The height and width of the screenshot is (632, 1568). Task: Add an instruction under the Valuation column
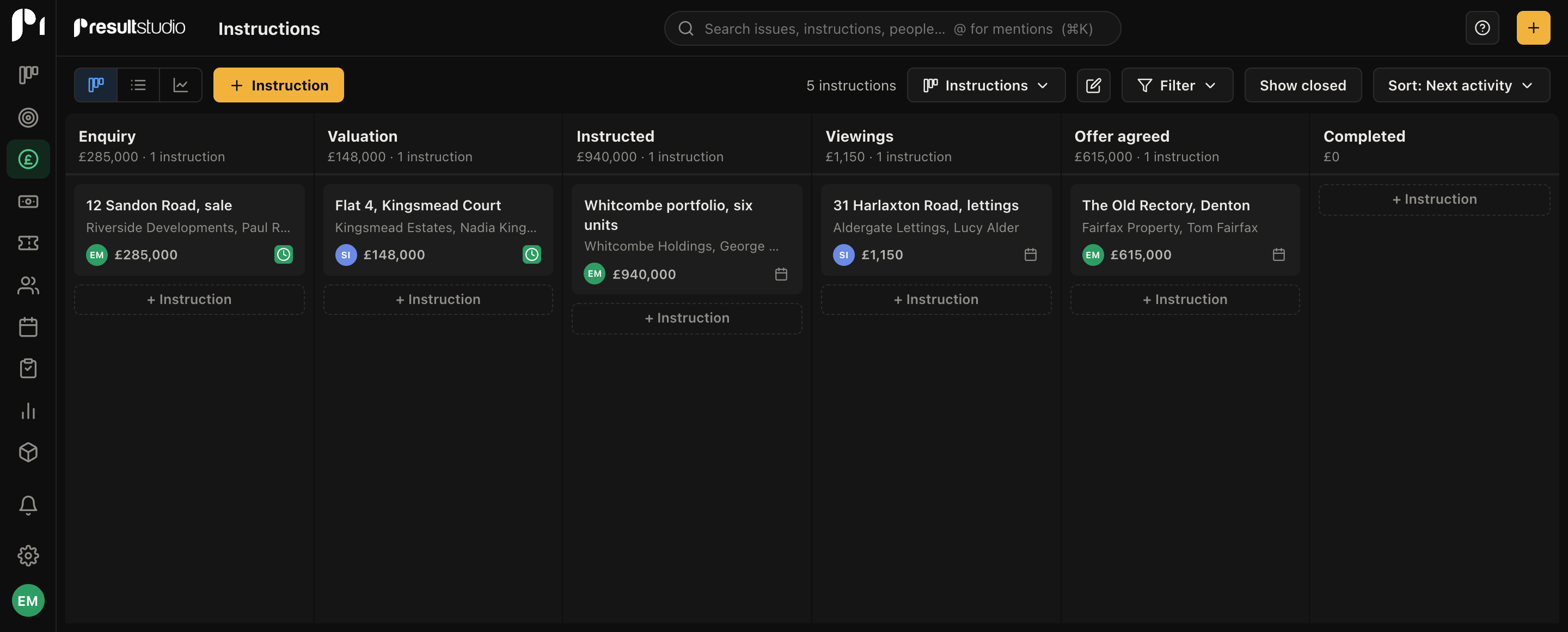[438, 300]
